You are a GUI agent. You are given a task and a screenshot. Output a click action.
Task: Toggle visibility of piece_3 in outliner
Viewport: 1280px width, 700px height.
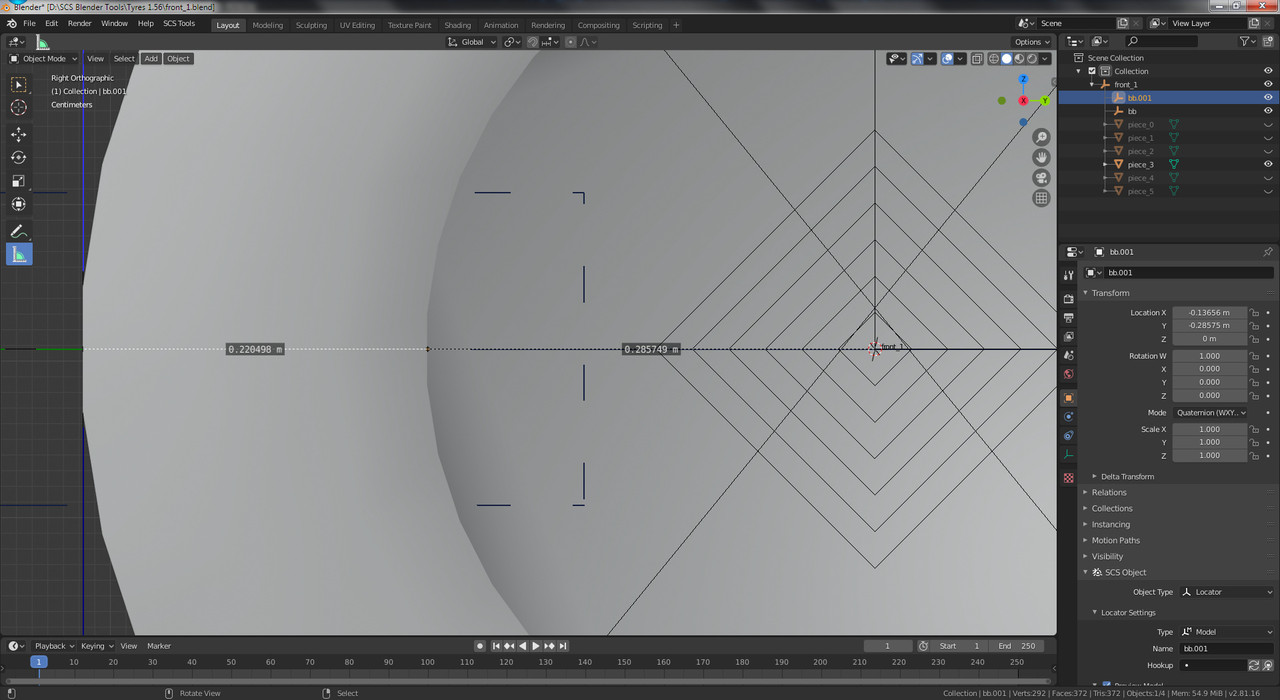(x=1268, y=164)
